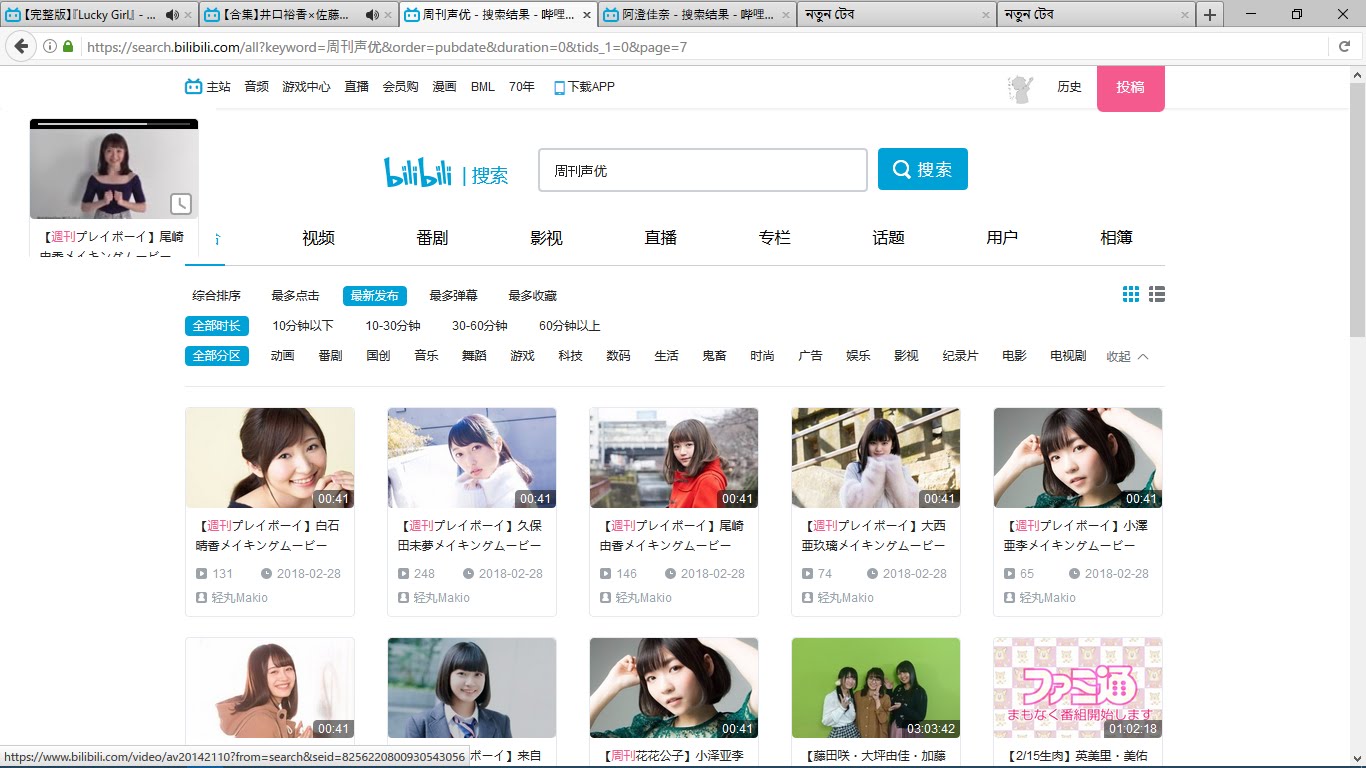Select the 最新发布 sort option

click(x=374, y=296)
